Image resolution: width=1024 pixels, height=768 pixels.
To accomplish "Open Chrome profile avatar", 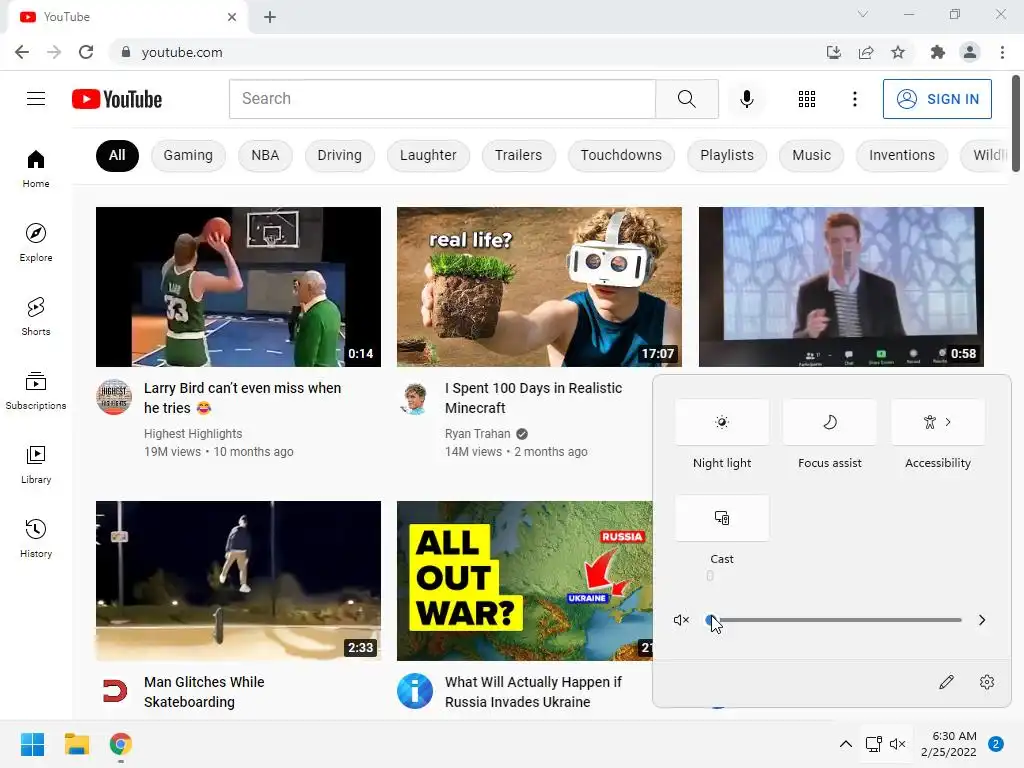I will pyautogui.click(x=970, y=52).
